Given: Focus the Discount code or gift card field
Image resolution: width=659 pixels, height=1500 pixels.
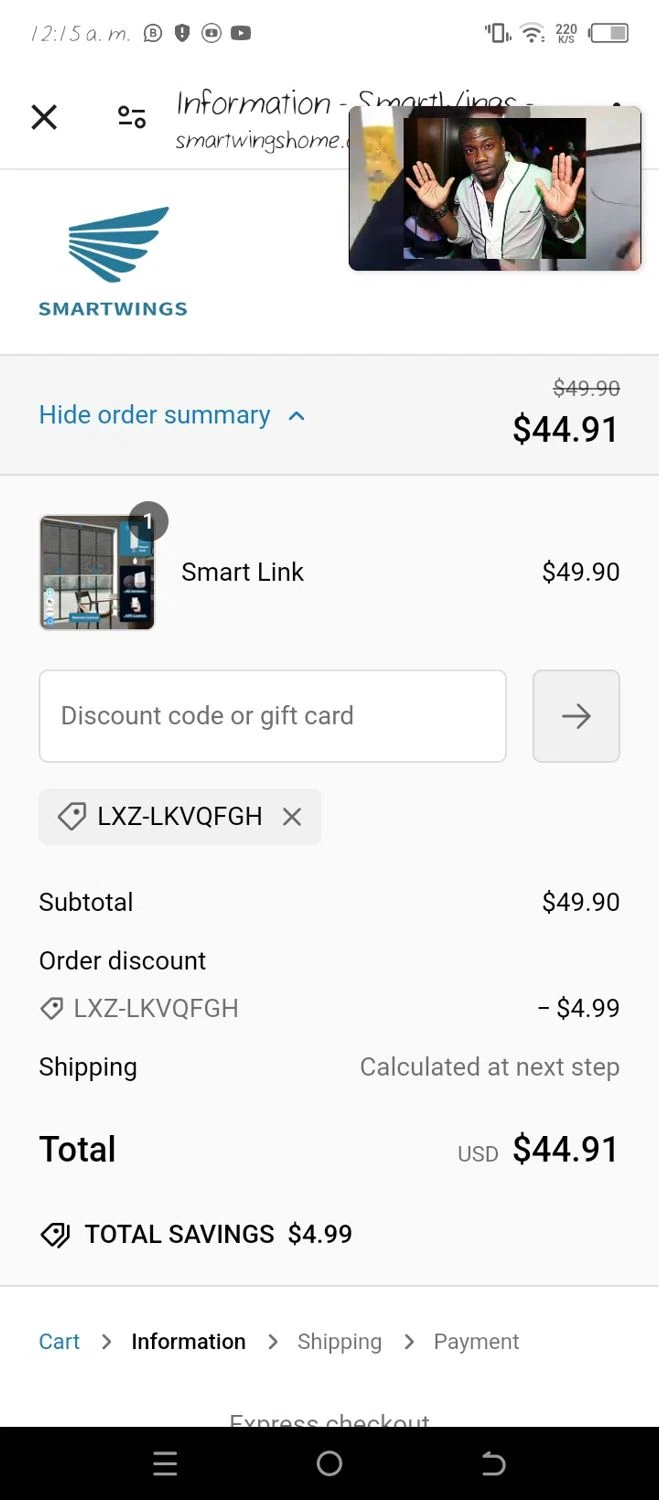Looking at the screenshot, I should click(x=273, y=716).
